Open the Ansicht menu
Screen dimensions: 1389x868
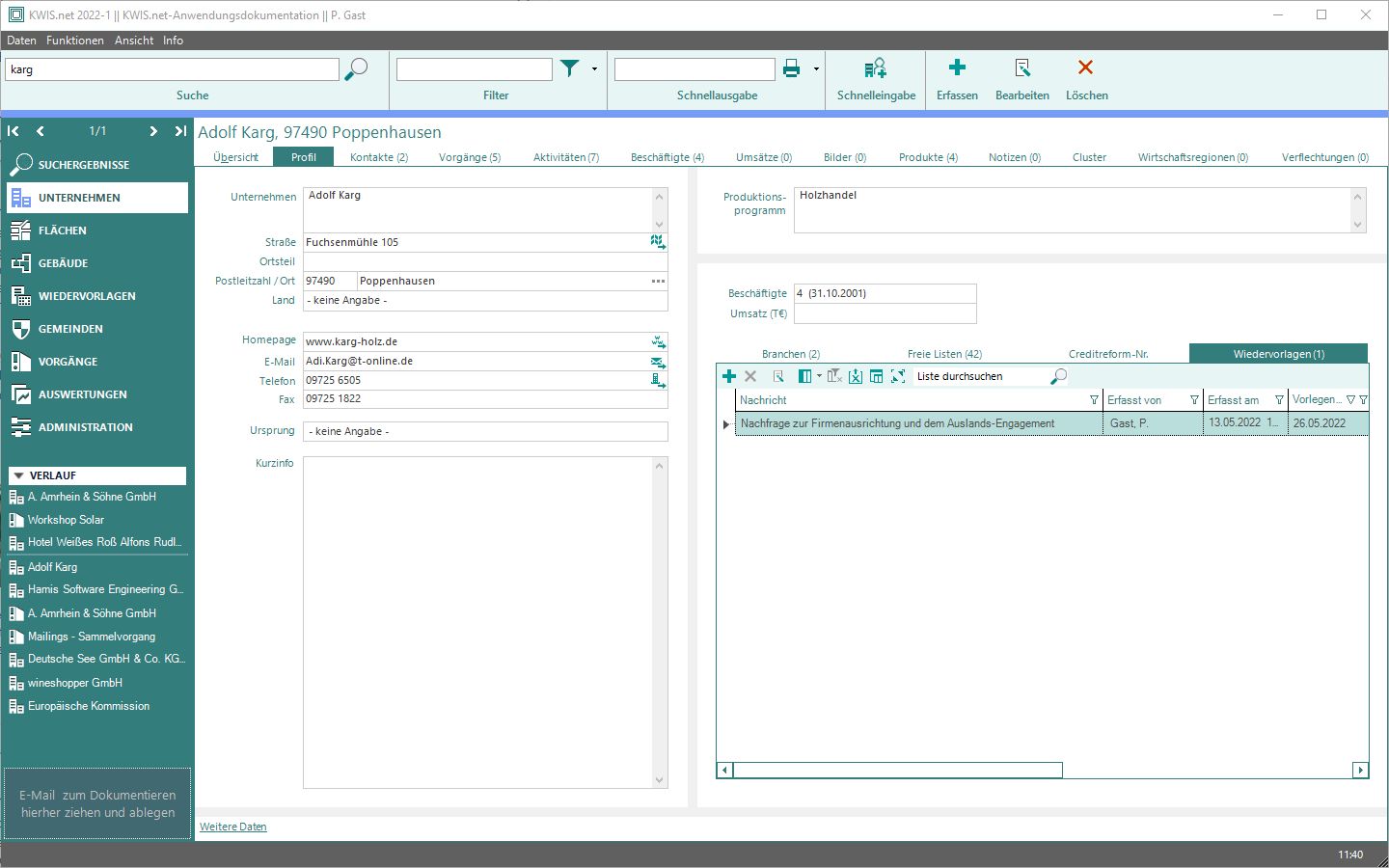point(134,41)
